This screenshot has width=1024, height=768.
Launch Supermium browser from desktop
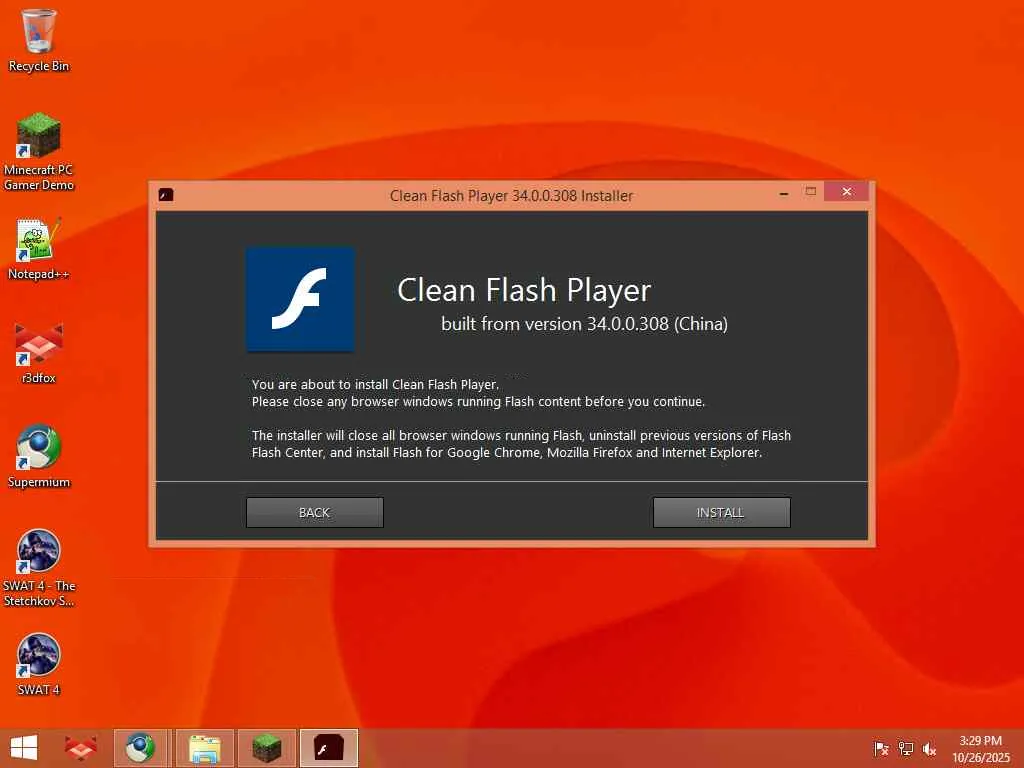pos(39,456)
